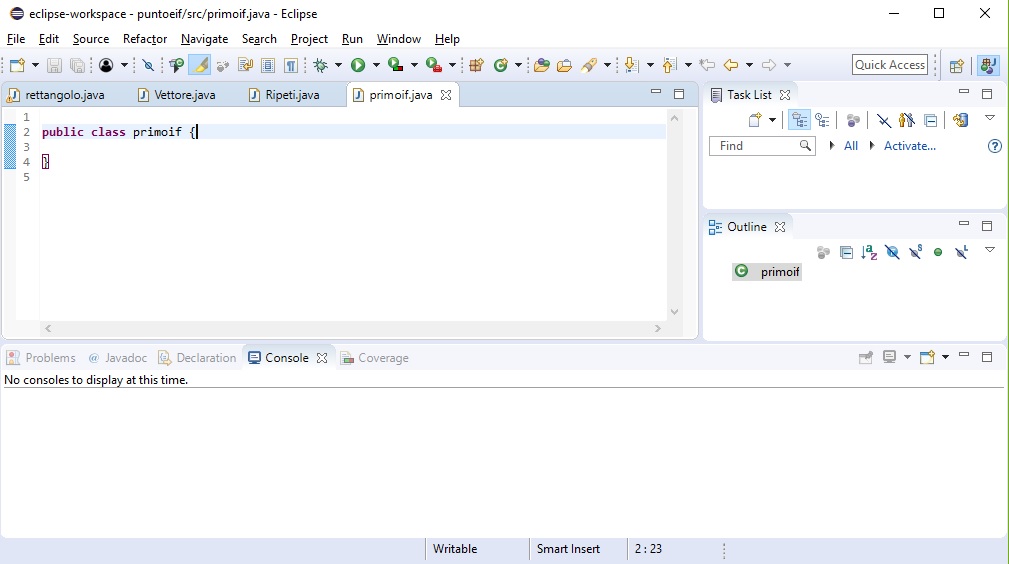Close the primoif.java editor tab

[x=446, y=95]
